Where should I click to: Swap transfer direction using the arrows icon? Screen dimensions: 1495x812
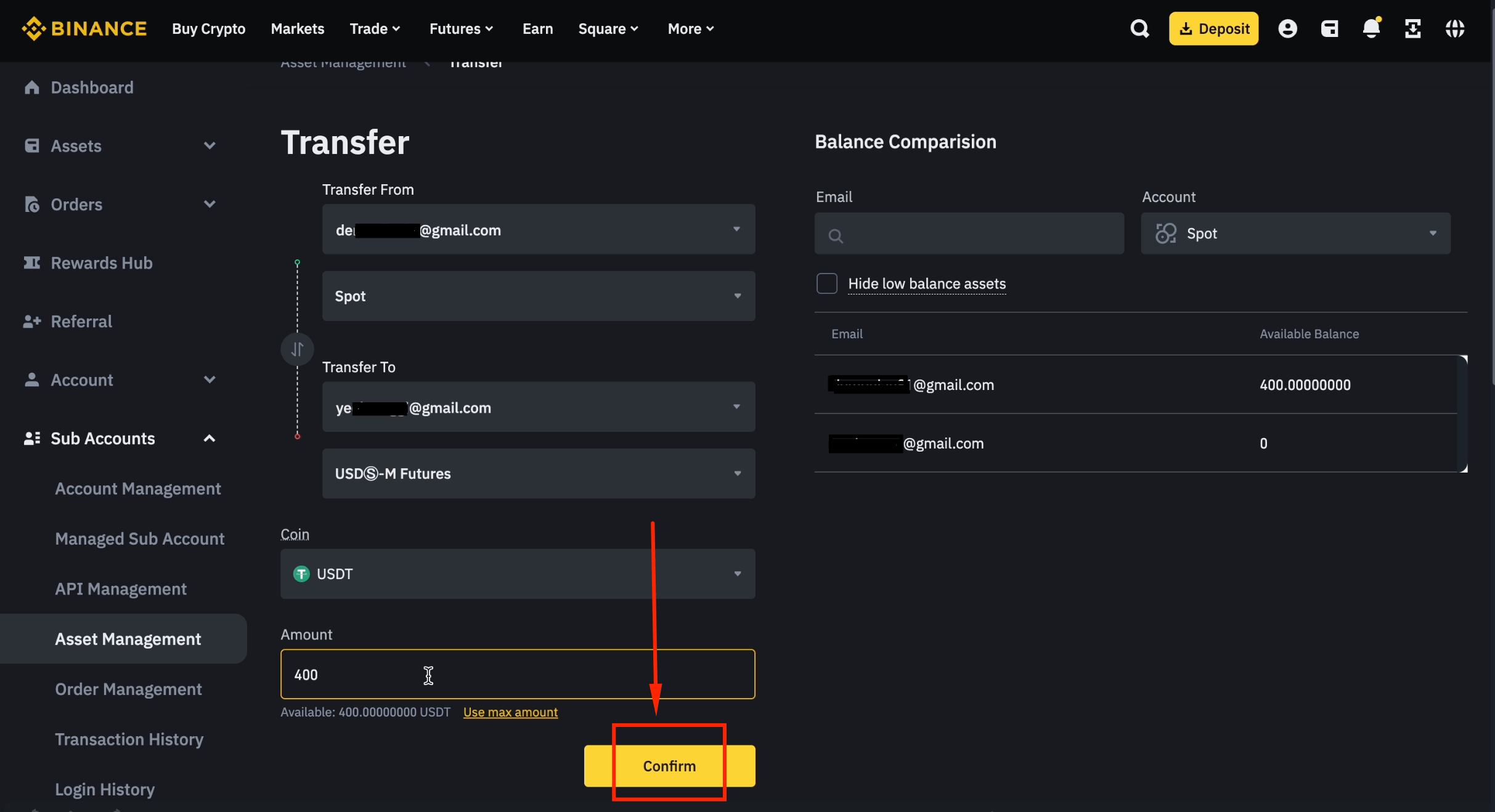pos(297,349)
